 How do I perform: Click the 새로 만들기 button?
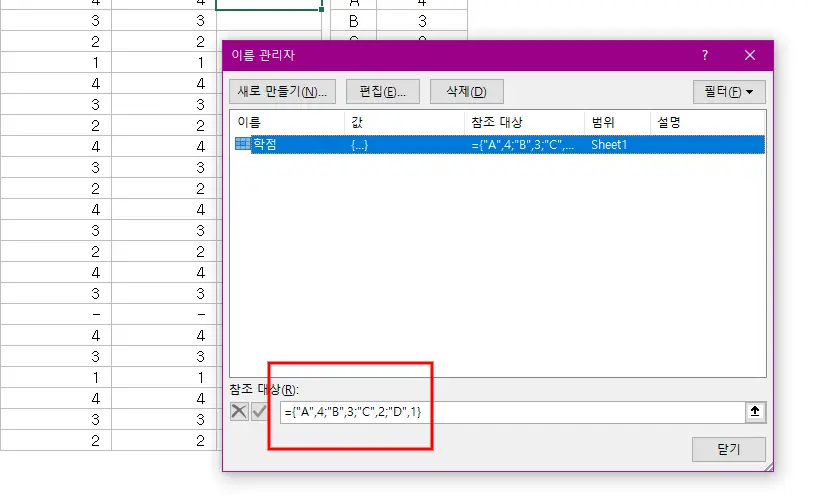(x=282, y=92)
